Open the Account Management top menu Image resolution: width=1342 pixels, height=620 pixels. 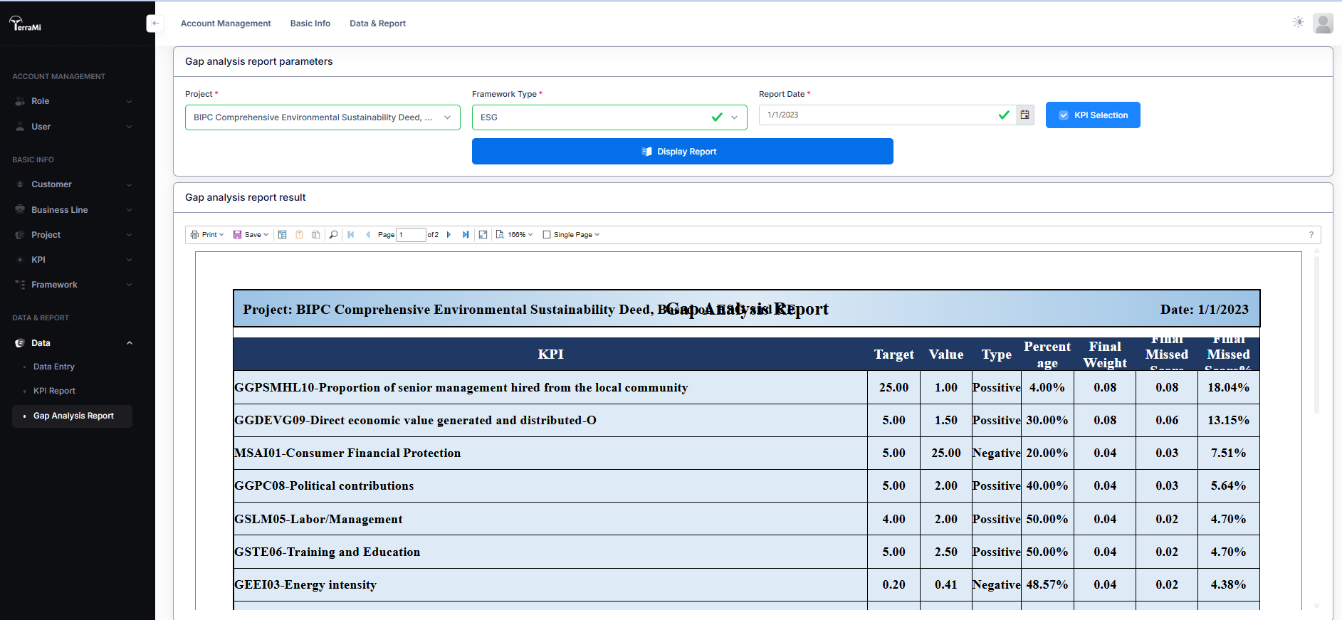(x=225, y=23)
